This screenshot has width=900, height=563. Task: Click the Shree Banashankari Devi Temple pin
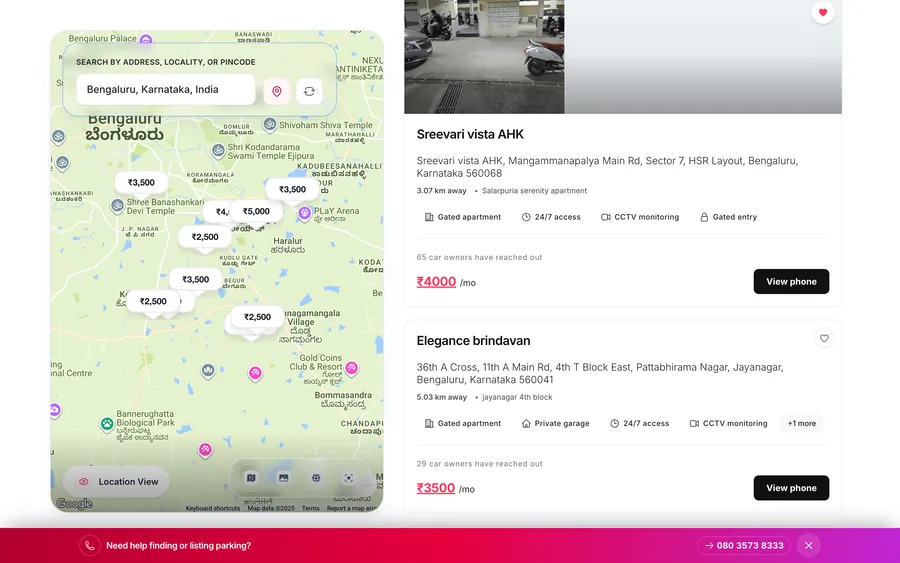click(x=117, y=205)
